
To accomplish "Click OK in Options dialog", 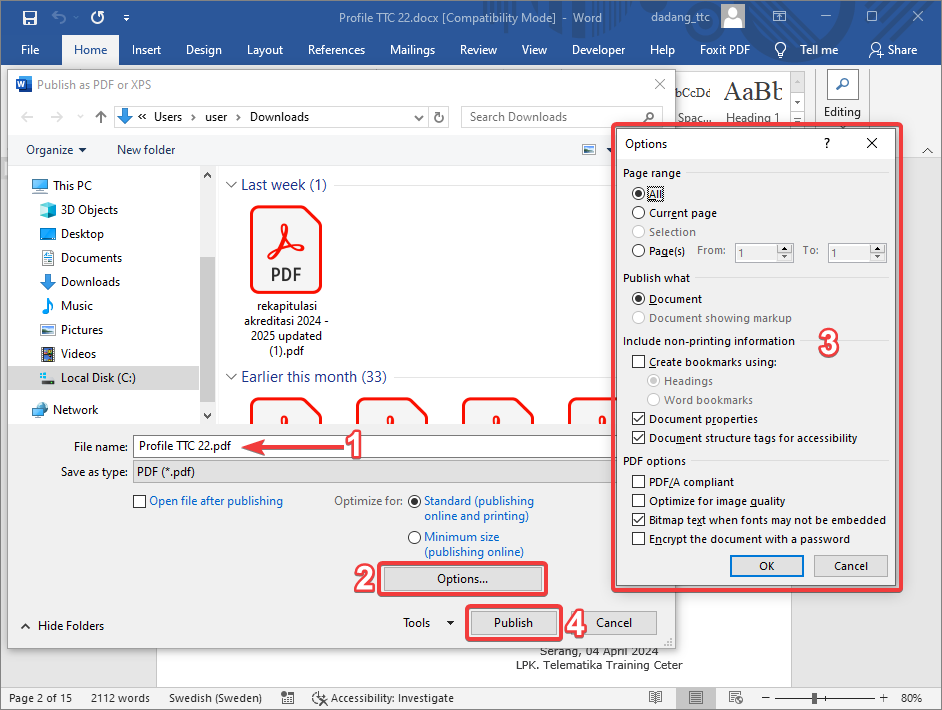I will (767, 566).
